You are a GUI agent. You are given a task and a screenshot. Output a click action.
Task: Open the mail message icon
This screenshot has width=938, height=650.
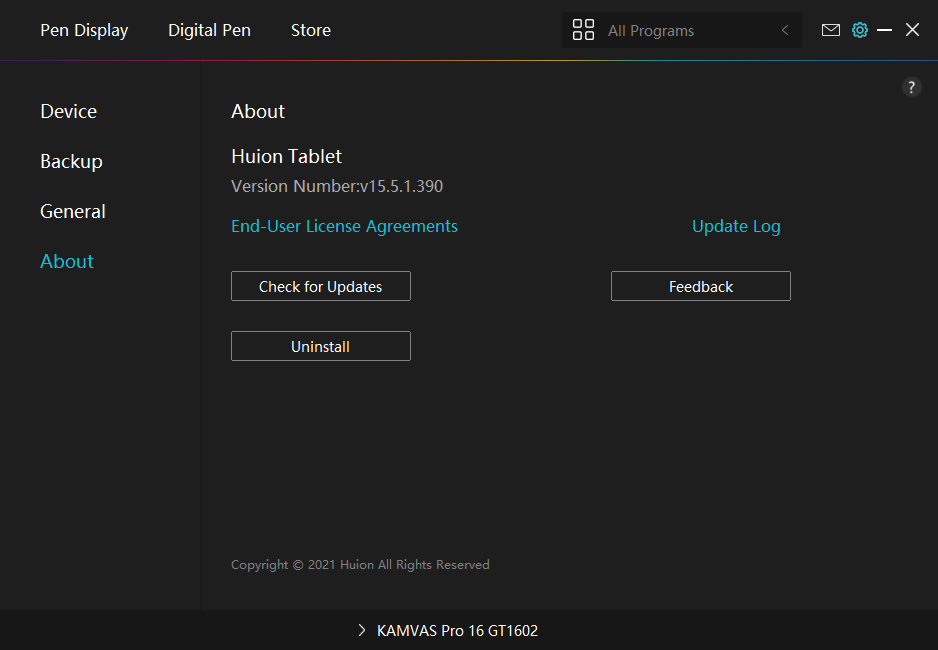[830, 30]
